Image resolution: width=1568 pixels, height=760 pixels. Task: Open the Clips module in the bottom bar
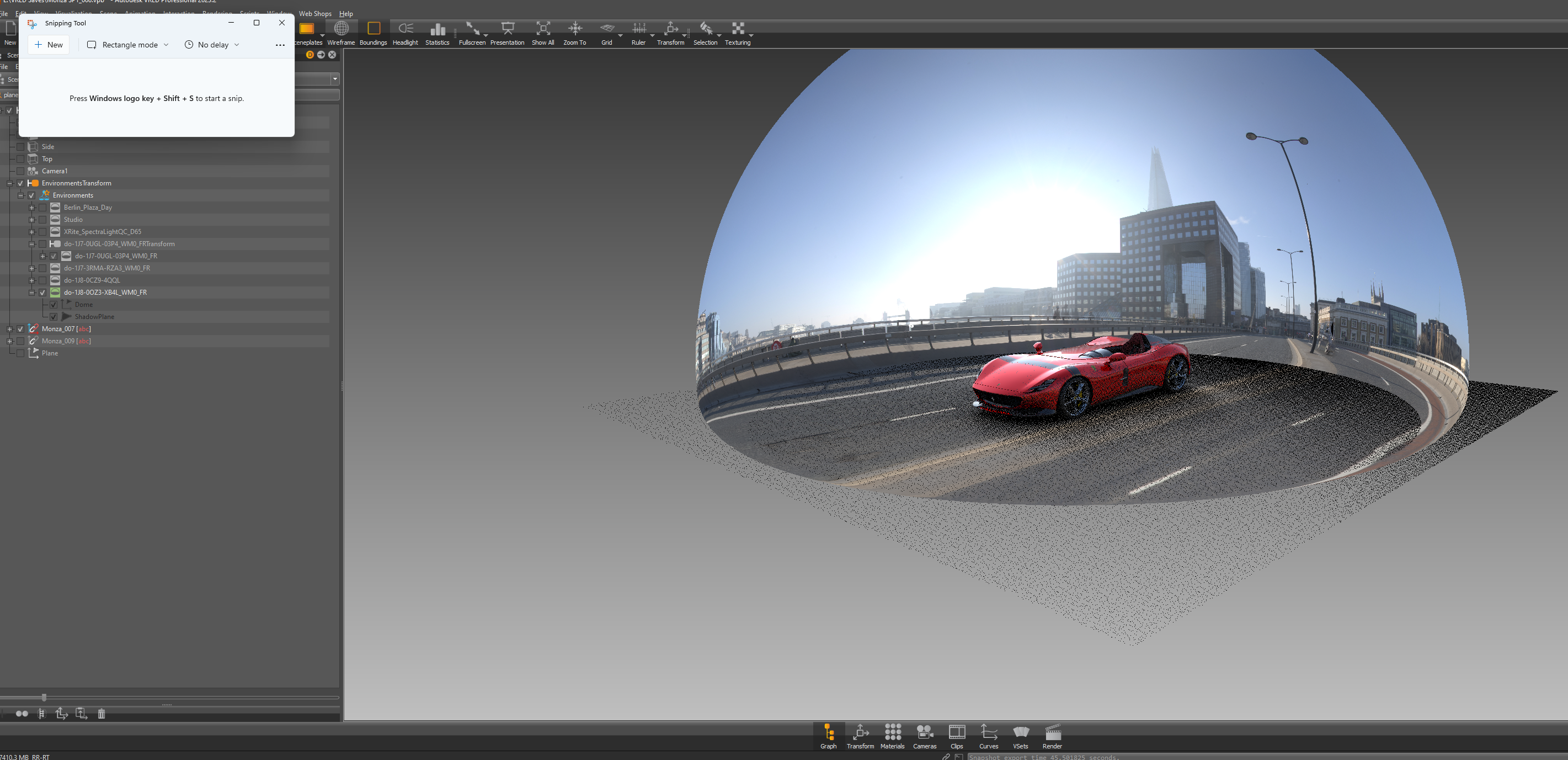[x=957, y=736]
